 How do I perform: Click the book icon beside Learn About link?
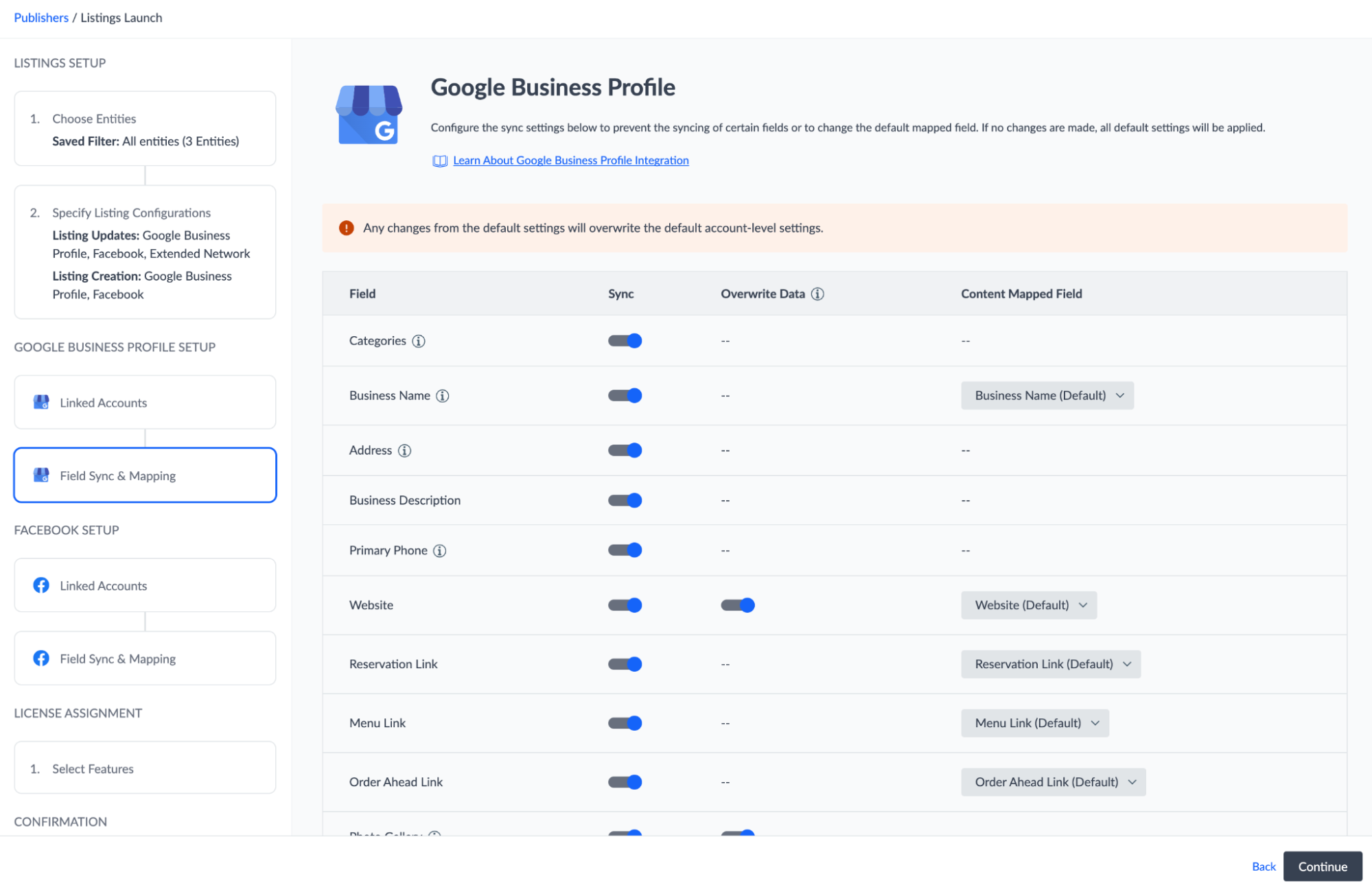[439, 161]
